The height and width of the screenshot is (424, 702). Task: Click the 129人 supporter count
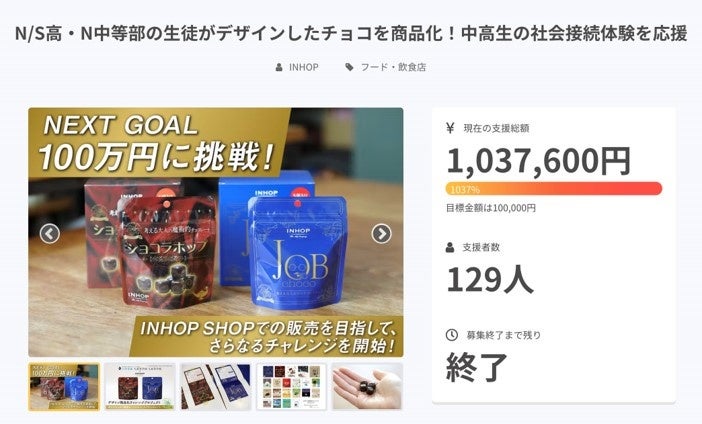pos(490,279)
